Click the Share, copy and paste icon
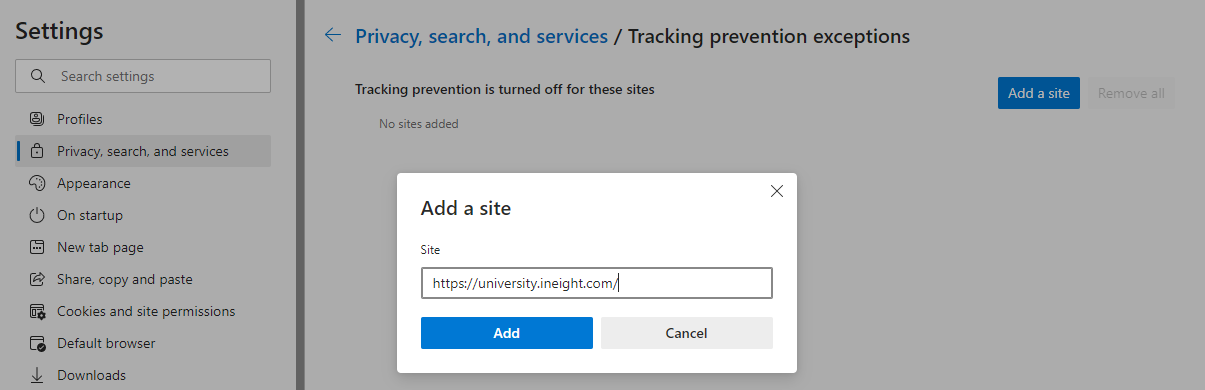 pos(37,279)
